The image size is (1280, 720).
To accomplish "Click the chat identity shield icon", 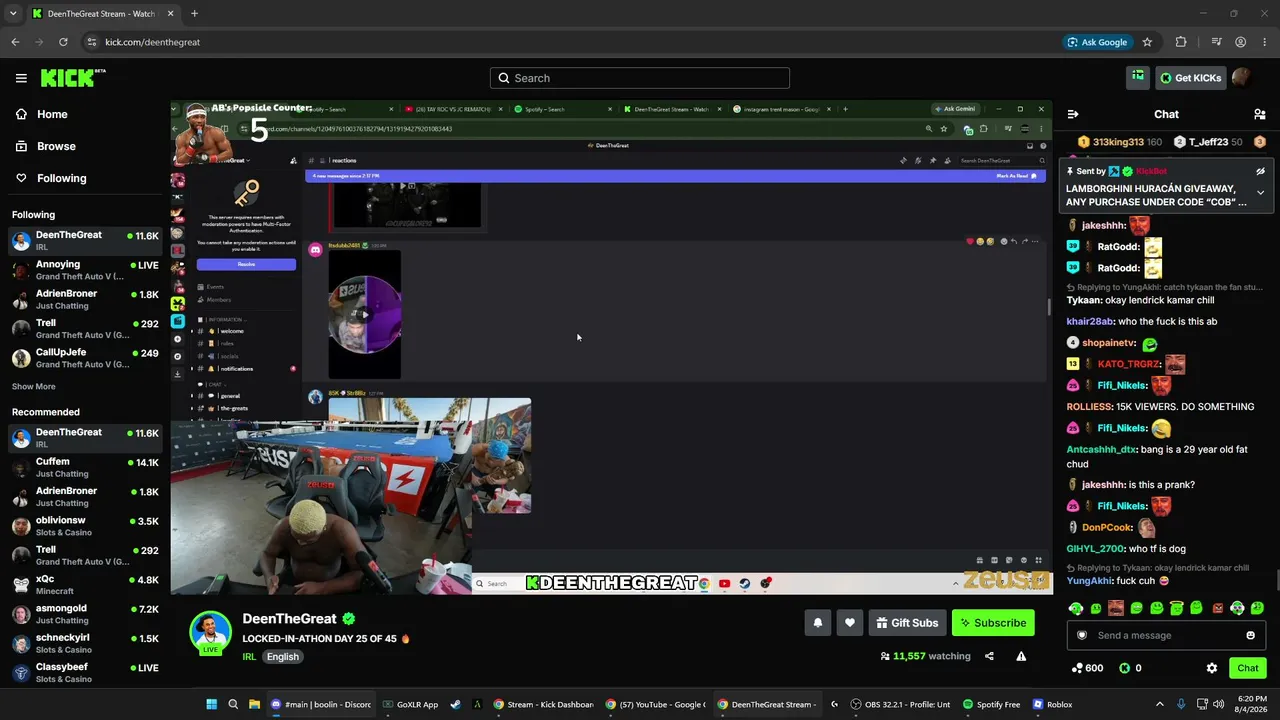I will pyautogui.click(x=1081, y=635).
